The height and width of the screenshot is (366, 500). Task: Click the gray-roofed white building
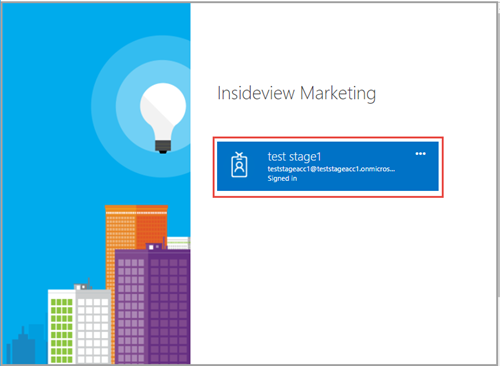[x=93, y=327]
